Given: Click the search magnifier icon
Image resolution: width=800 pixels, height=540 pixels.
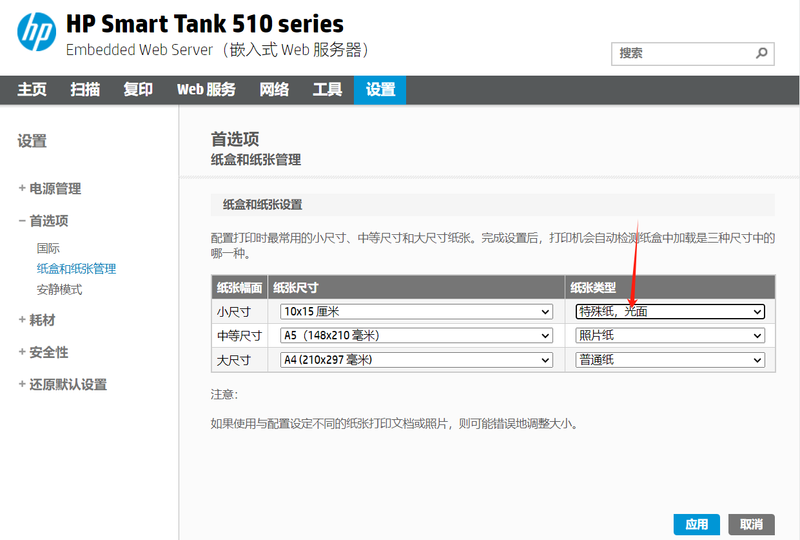Looking at the screenshot, I should [761, 53].
